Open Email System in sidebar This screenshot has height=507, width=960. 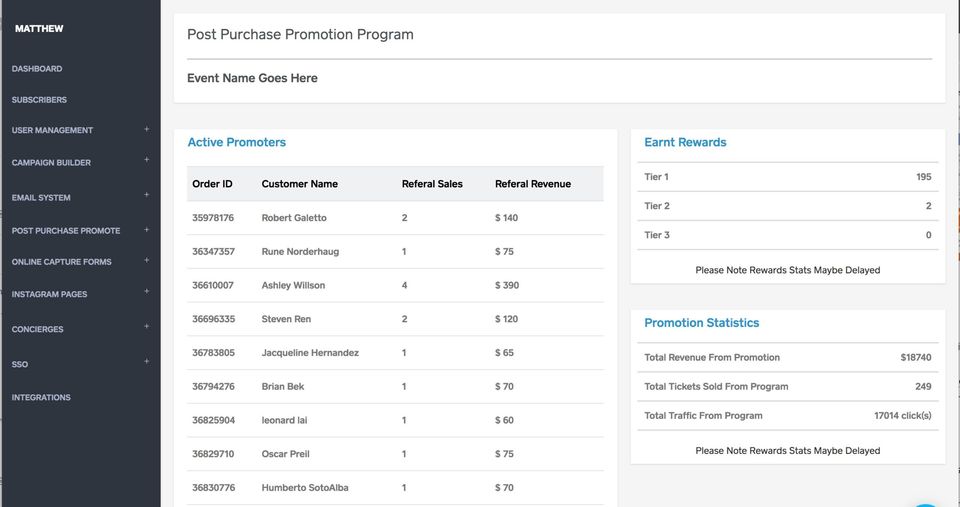pyautogui.click(x=41, y=197)
